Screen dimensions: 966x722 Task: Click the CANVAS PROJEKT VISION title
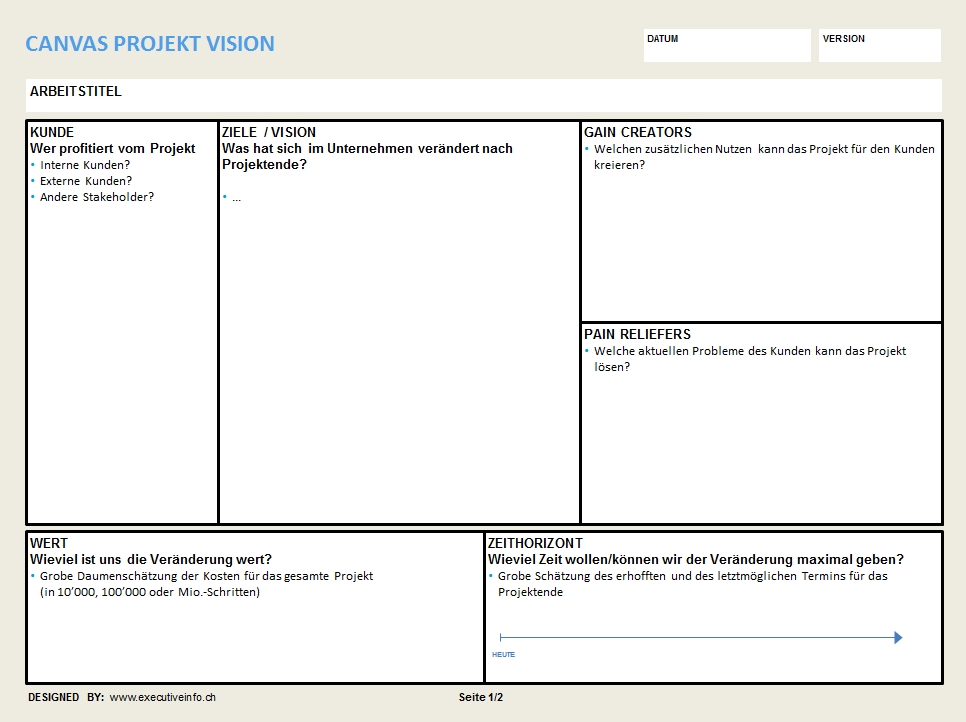point(150,44)
